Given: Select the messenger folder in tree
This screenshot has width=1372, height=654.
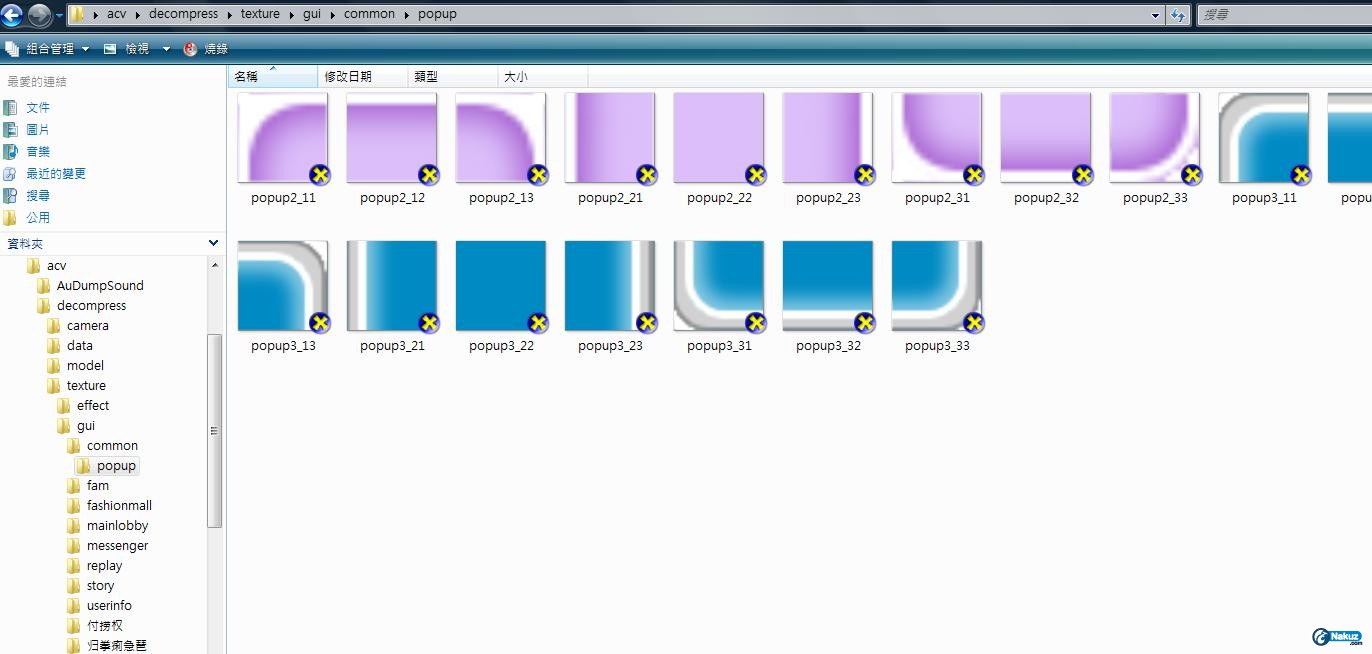Looking at the screenshot, I should [x=117, y=545].
